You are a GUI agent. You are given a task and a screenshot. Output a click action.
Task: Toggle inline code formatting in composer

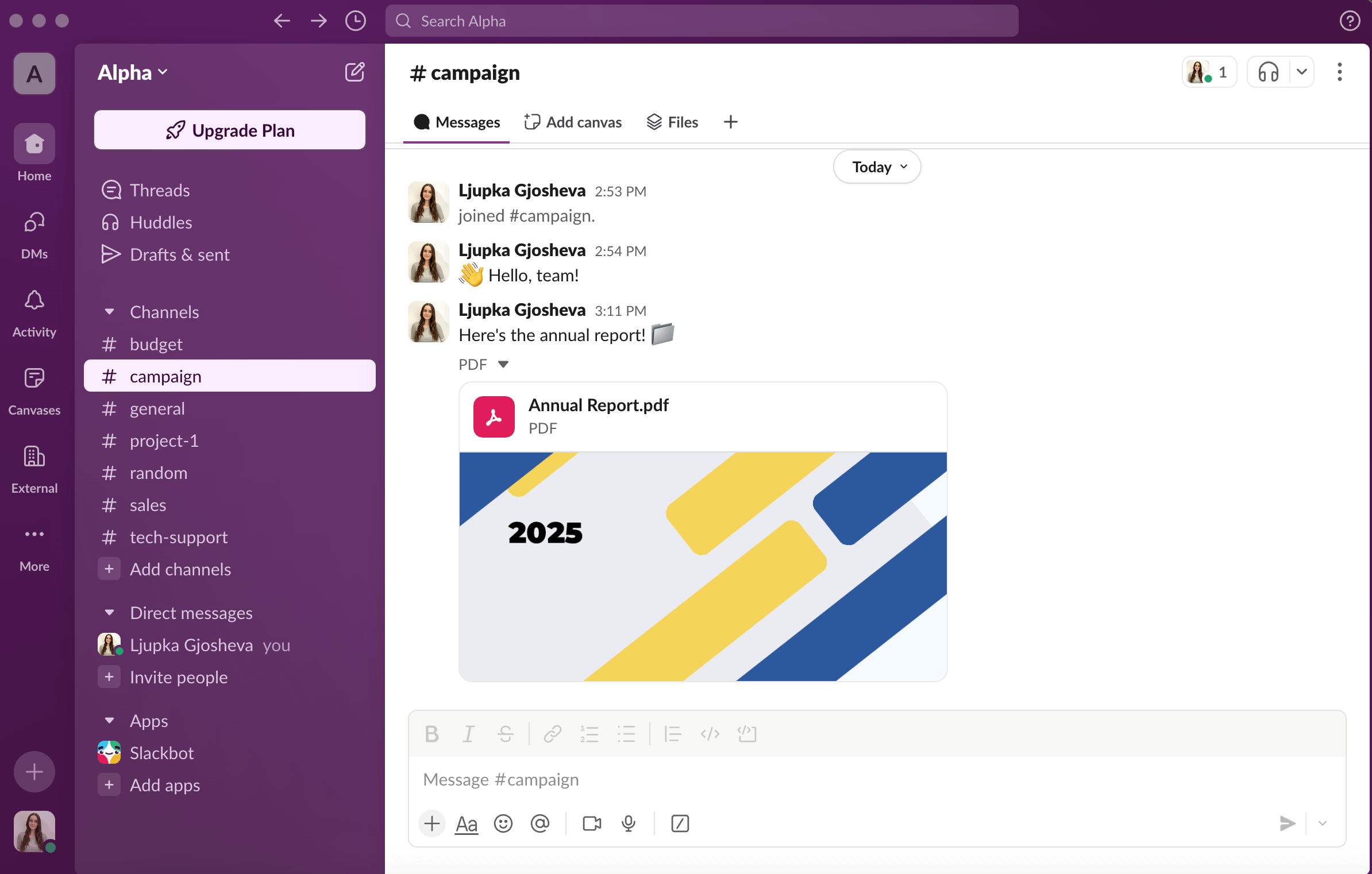pos(710,734)
